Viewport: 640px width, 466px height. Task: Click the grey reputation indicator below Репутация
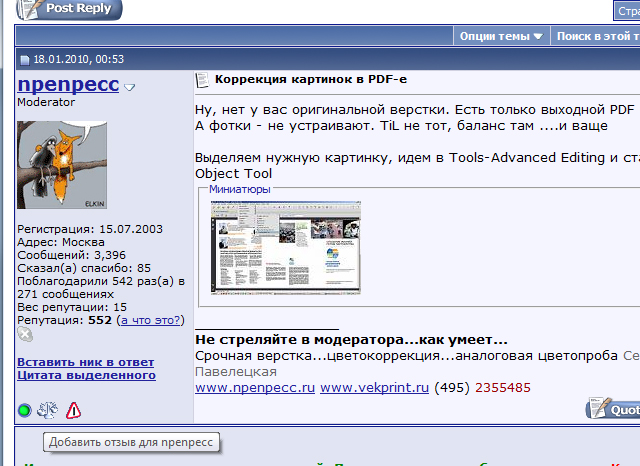coord(25,336)
